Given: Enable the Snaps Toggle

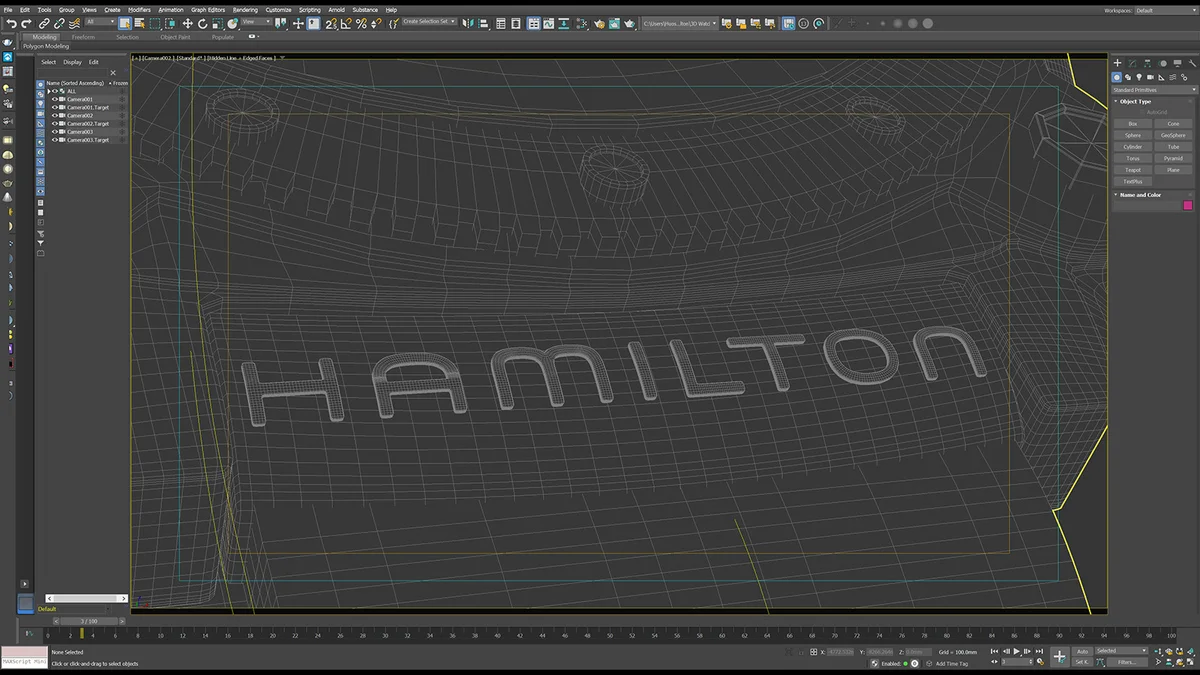Looking at the screenshot, I should (330, 22).
